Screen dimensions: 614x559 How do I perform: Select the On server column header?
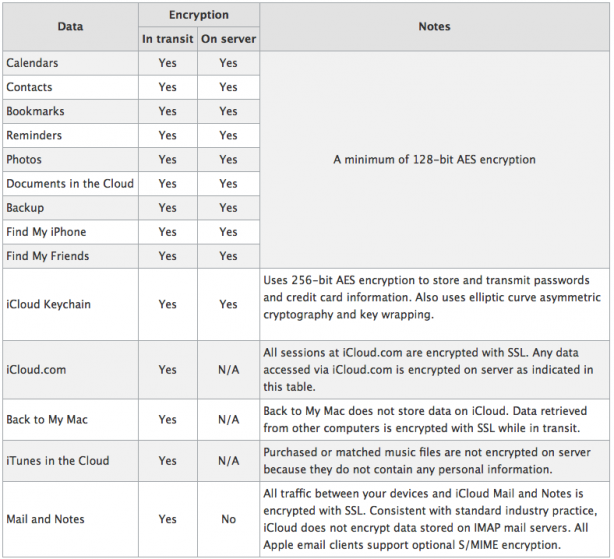[228, 39]
